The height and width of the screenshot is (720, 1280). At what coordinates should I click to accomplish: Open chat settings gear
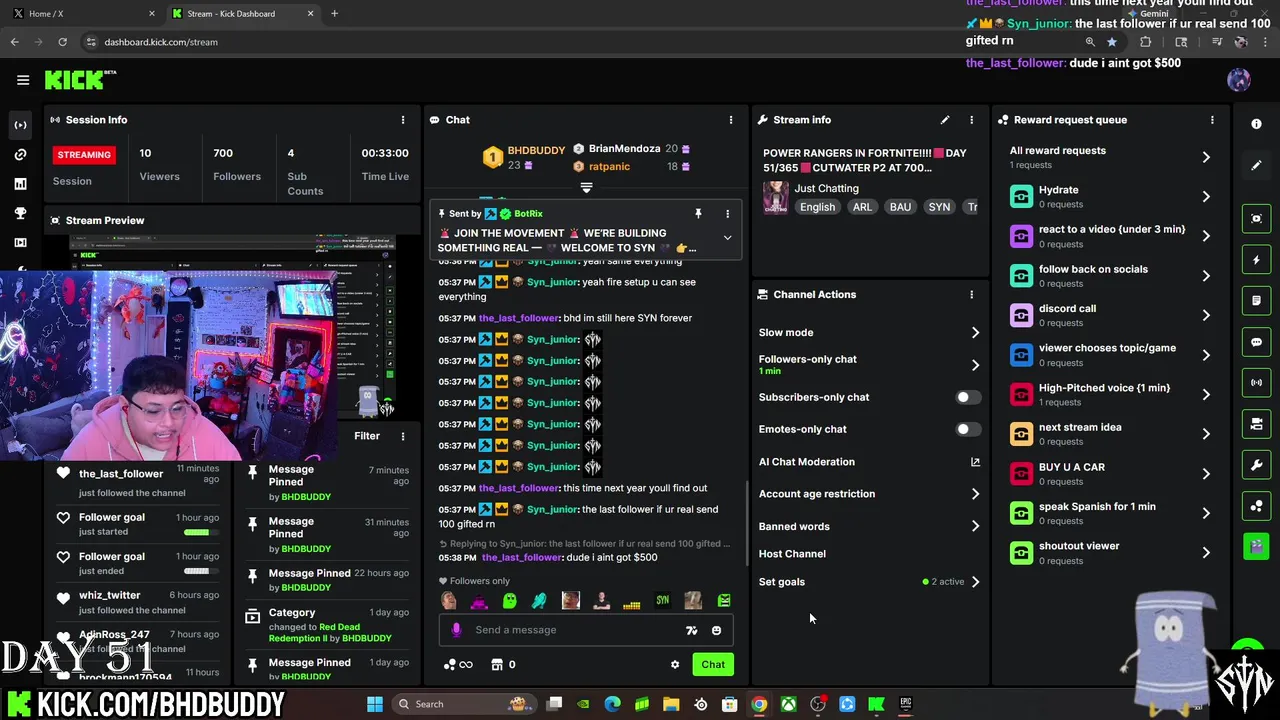675,665
